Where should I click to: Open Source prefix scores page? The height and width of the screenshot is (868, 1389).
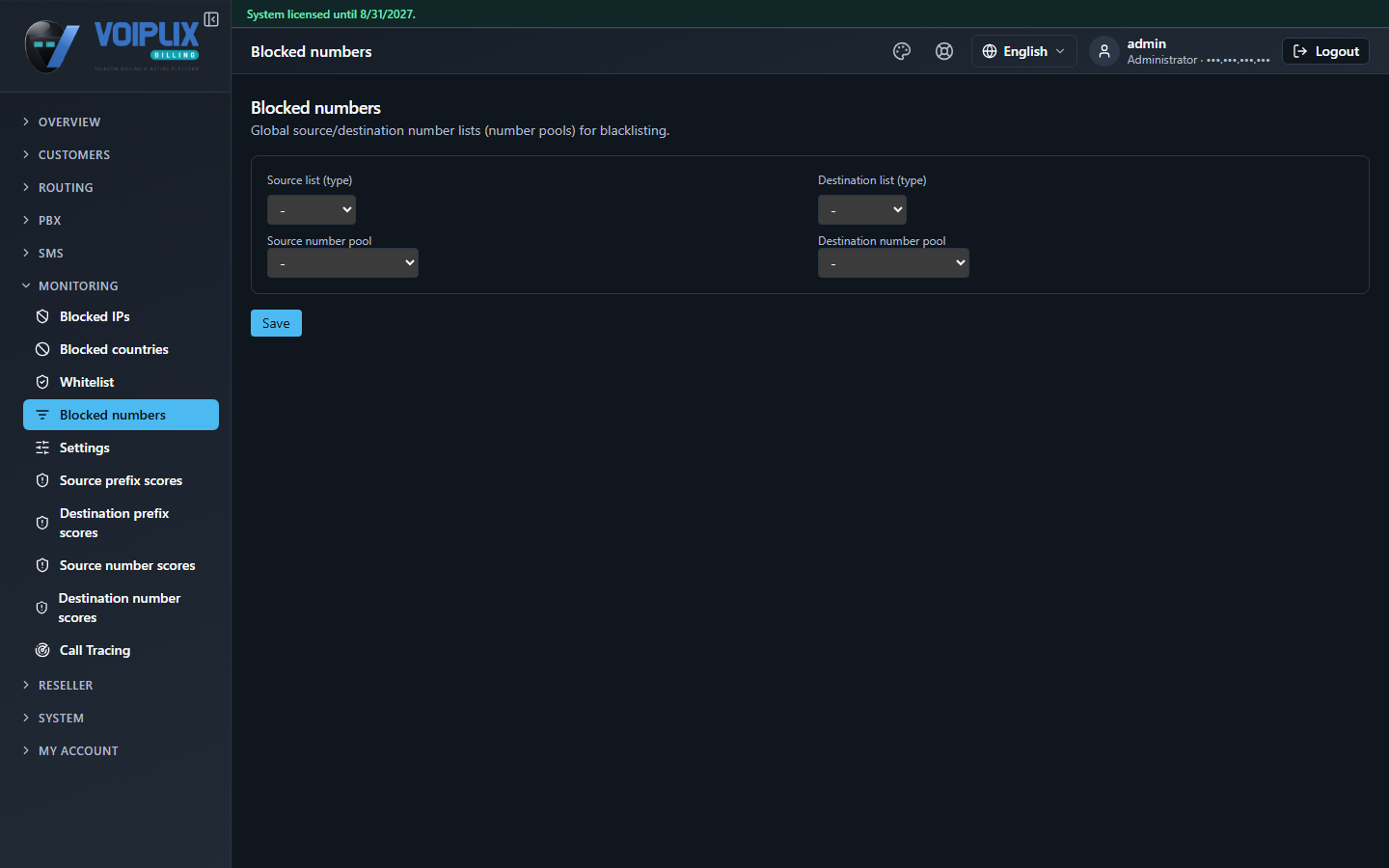(x=121, y=480)
